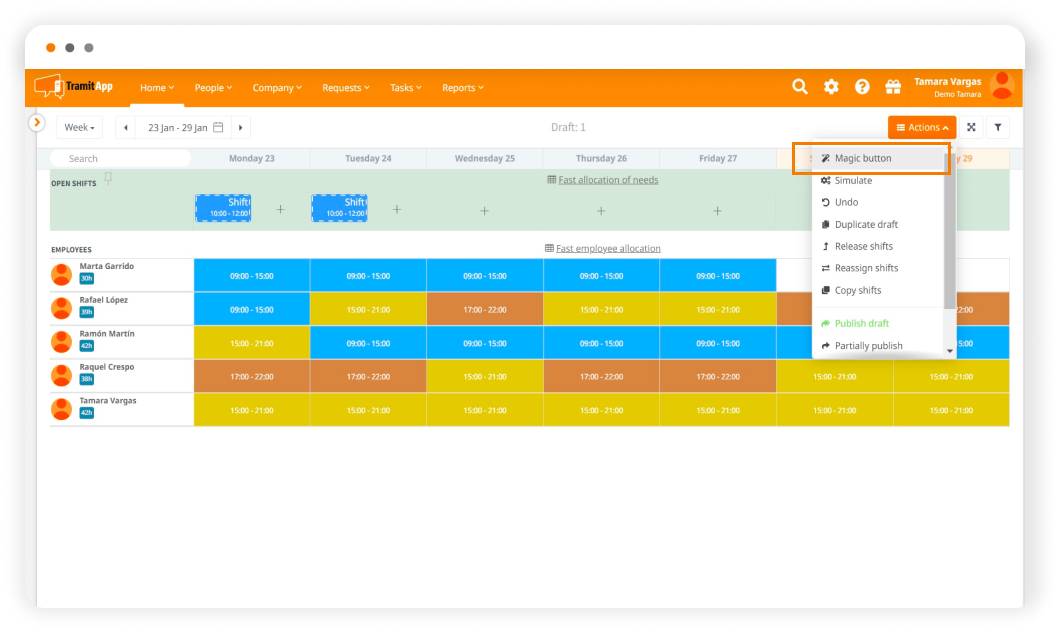Click Fast employee allocation link
The height and width of the screenshot is (633, 1061).
pos(607,248)
